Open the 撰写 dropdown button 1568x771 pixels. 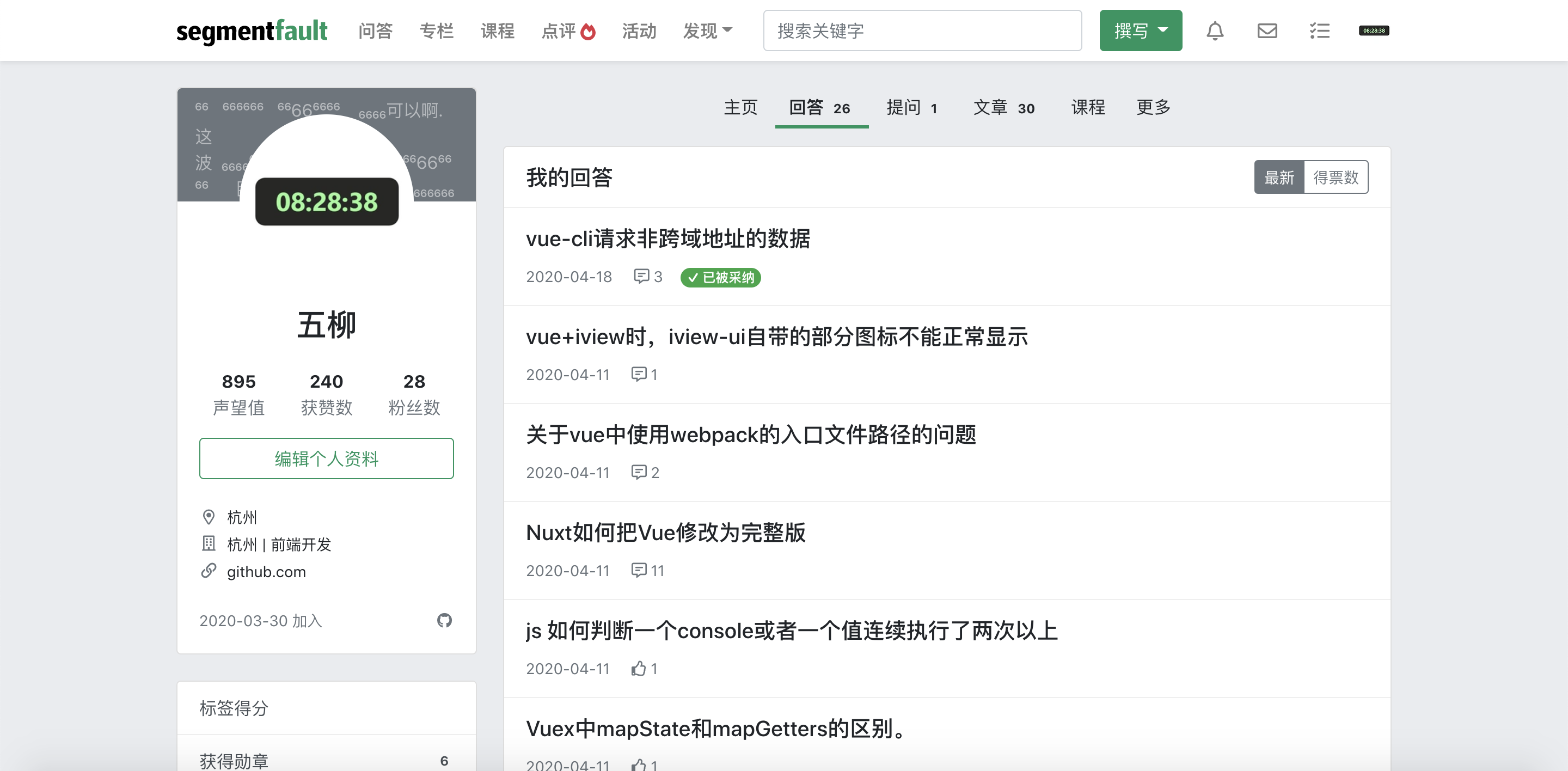coord(1140,30)
